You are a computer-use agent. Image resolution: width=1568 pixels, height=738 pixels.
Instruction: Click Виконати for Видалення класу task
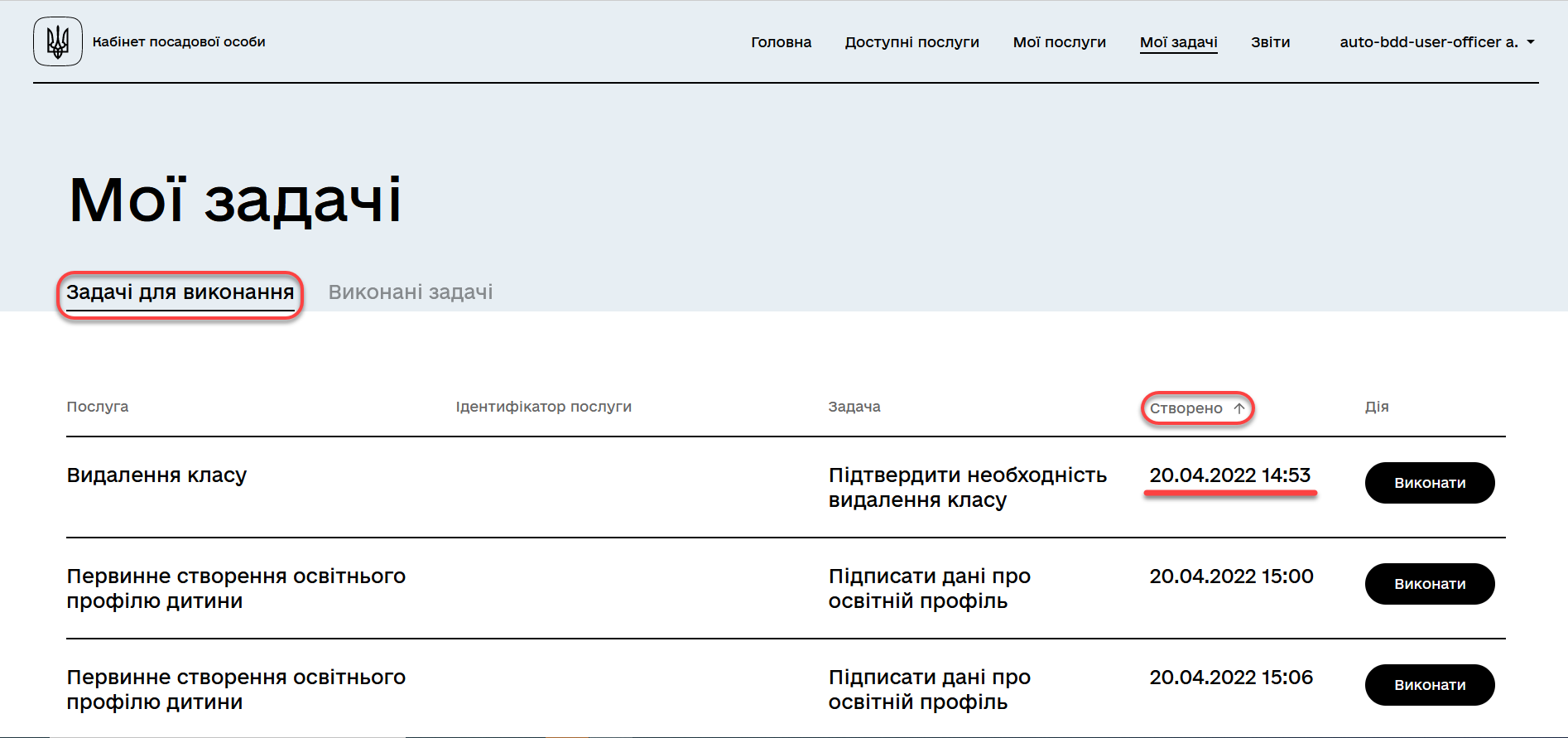[1430, 483]
